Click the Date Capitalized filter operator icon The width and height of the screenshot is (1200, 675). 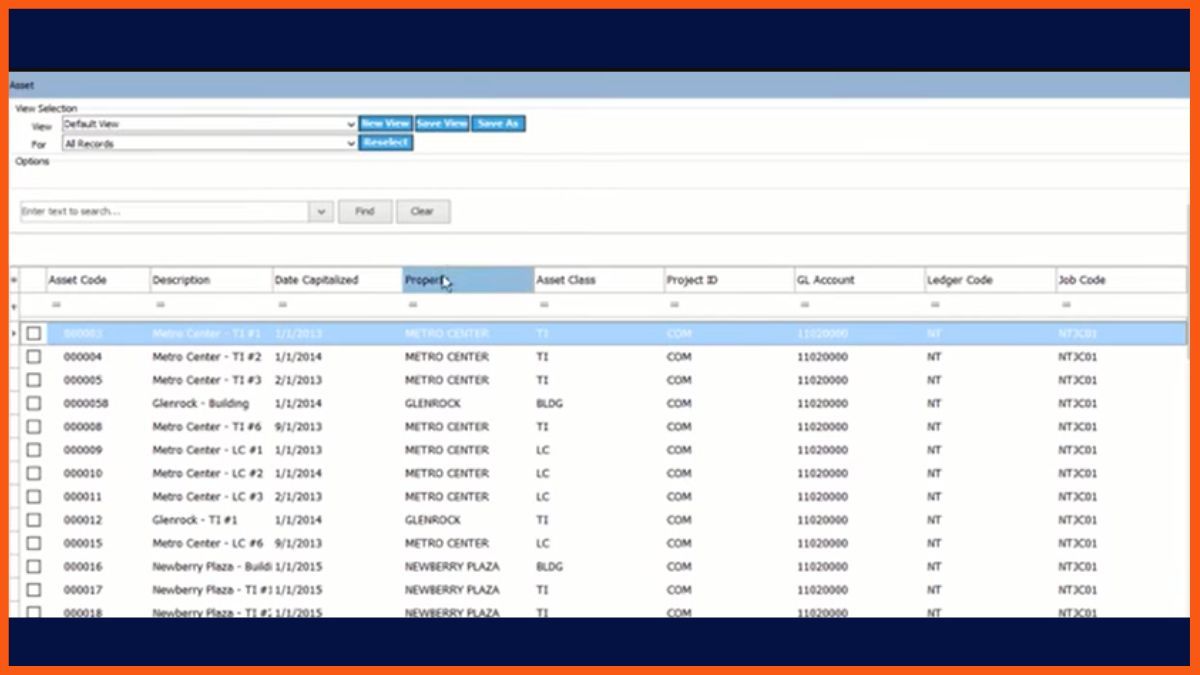tap(282, 304)
